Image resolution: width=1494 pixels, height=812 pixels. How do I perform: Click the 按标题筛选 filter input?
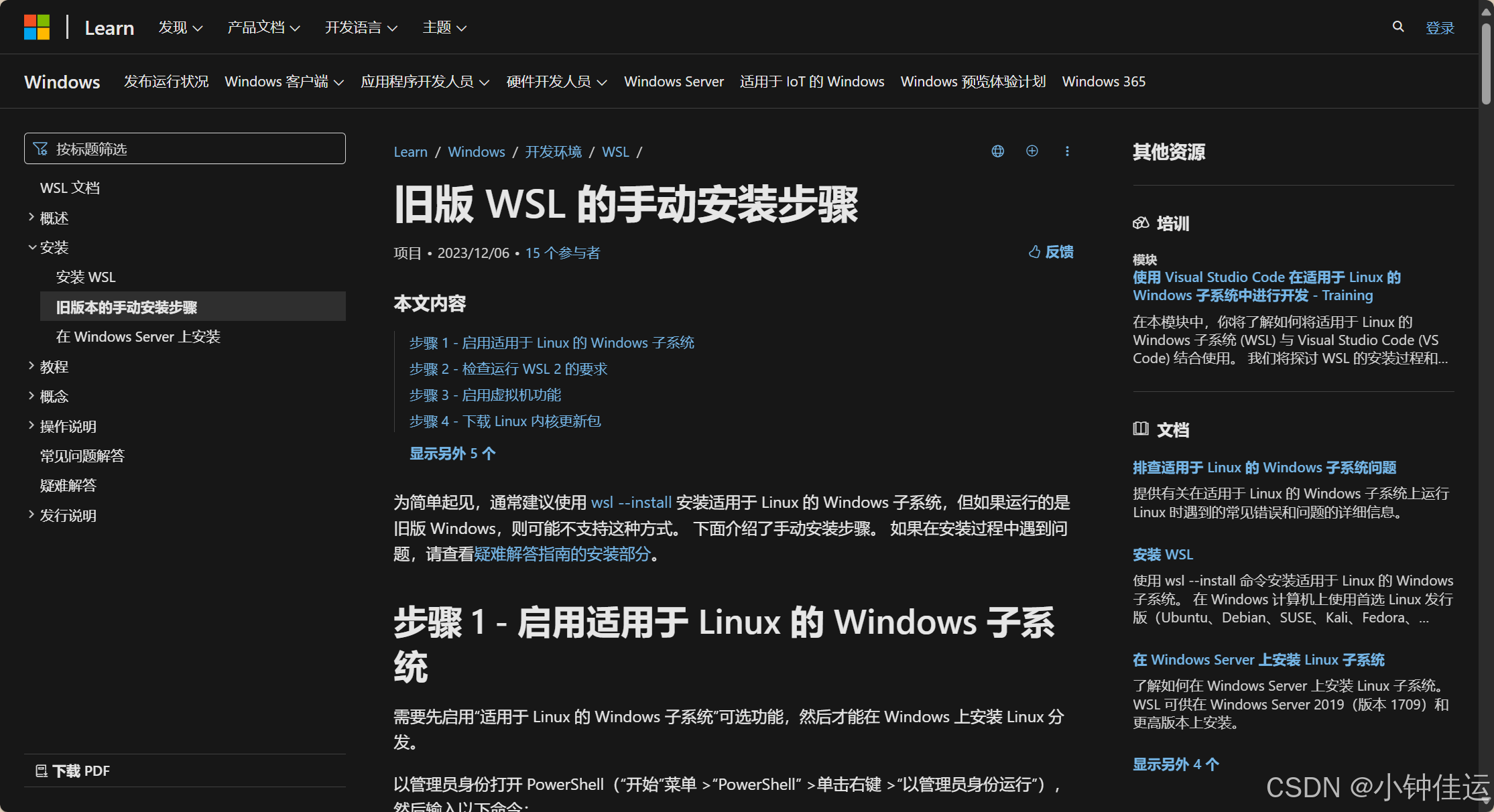point(185,149)
